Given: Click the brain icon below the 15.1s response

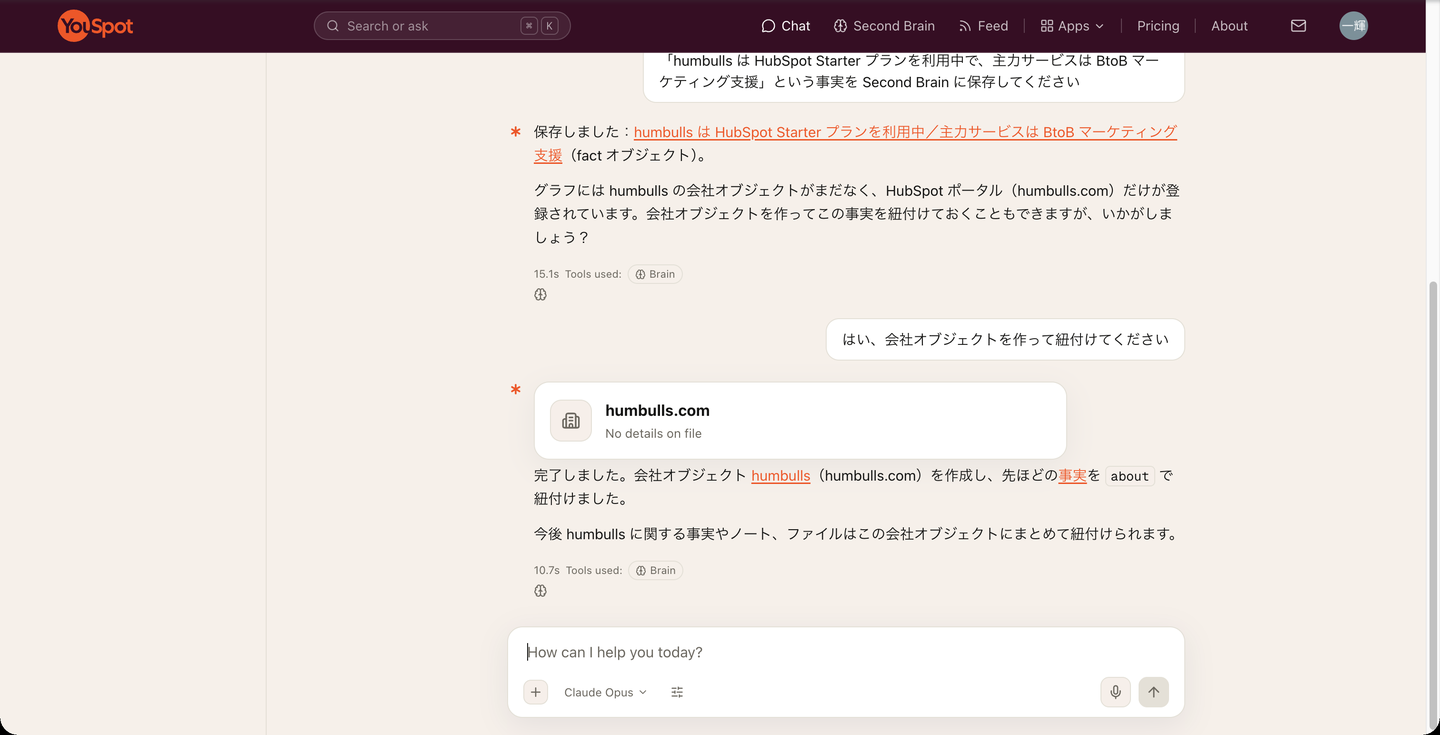Looking at the screenshot, I should [540, 295].
